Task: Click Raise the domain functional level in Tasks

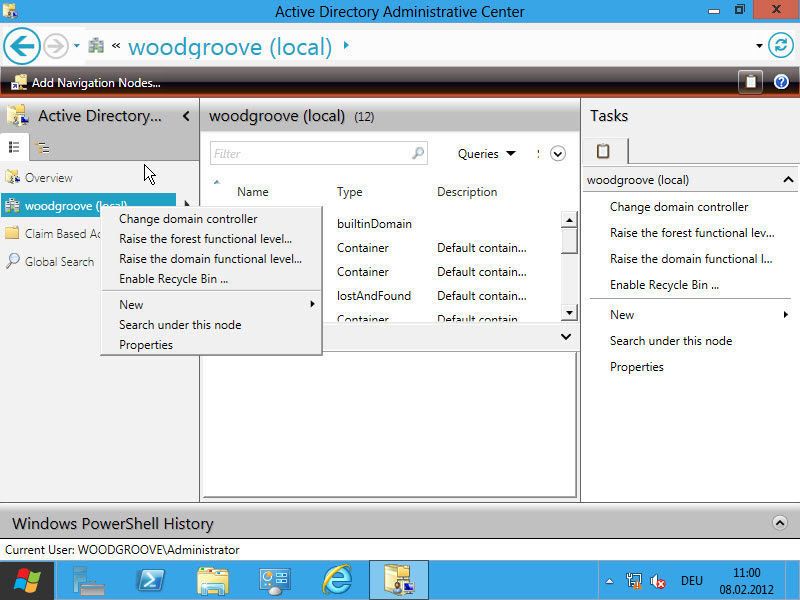Action: 691,259
